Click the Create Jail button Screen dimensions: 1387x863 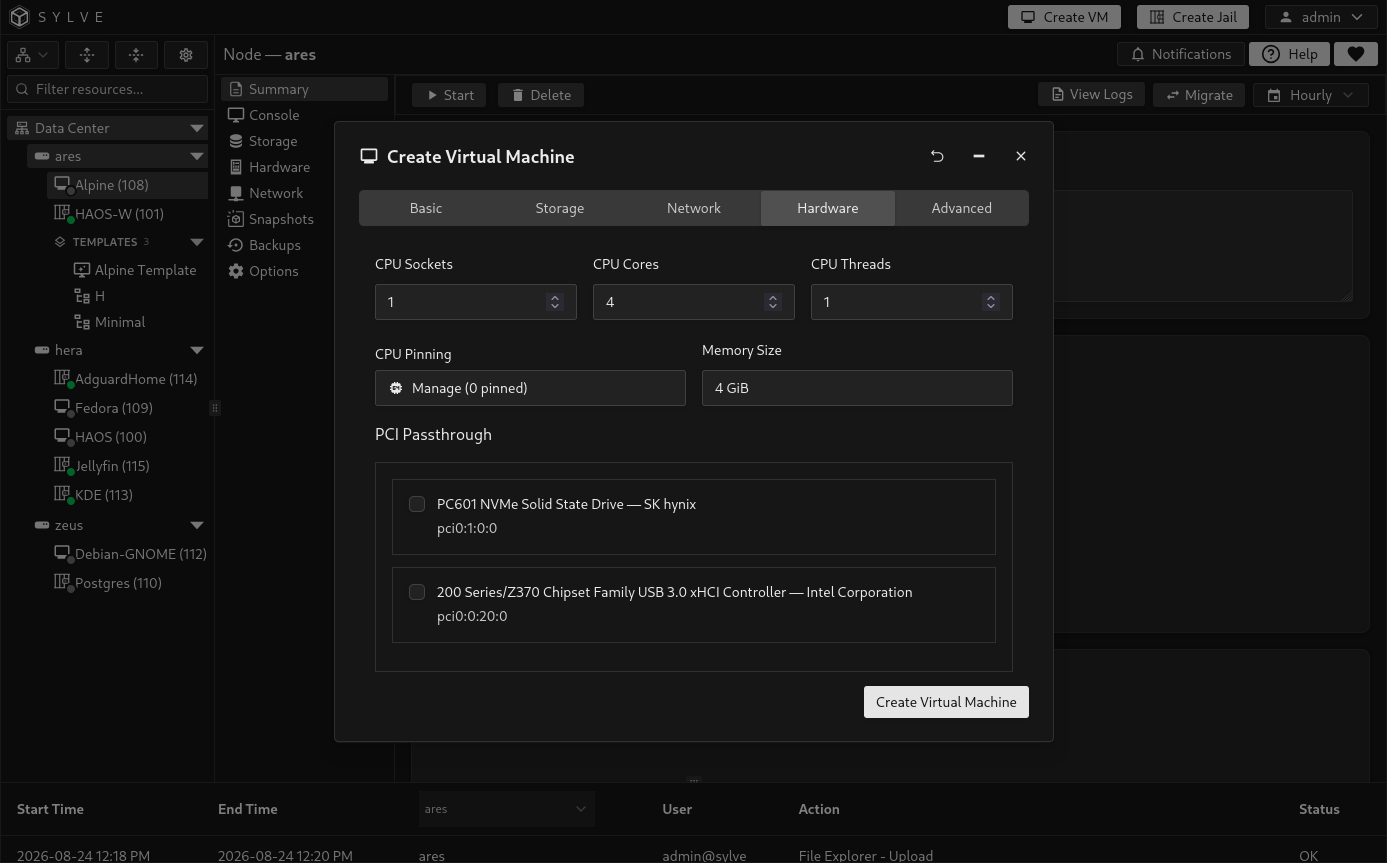click(x=1193, y=17)
